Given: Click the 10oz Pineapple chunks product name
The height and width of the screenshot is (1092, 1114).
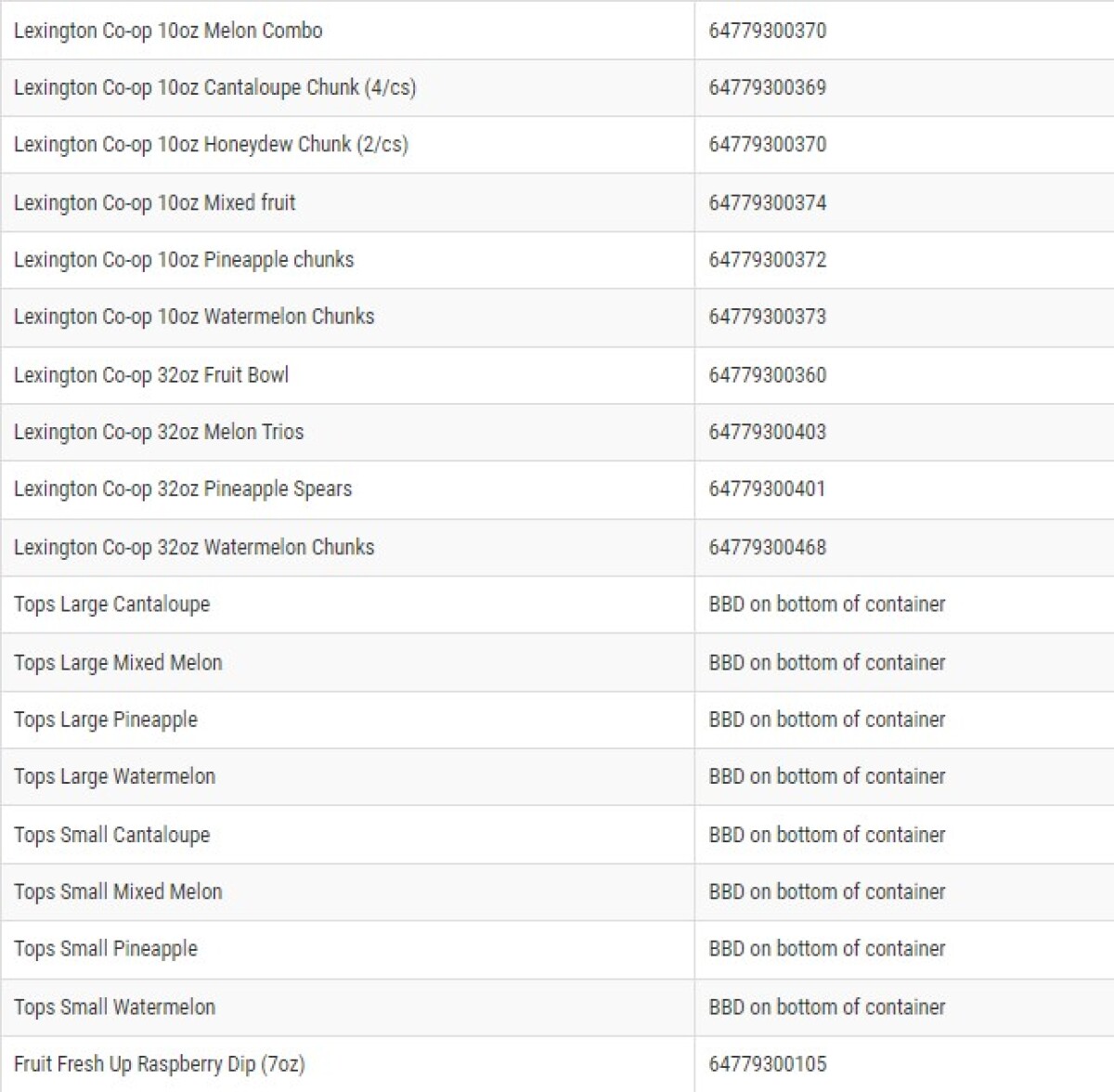Looking at the screenshot, I should coord(184,259).
